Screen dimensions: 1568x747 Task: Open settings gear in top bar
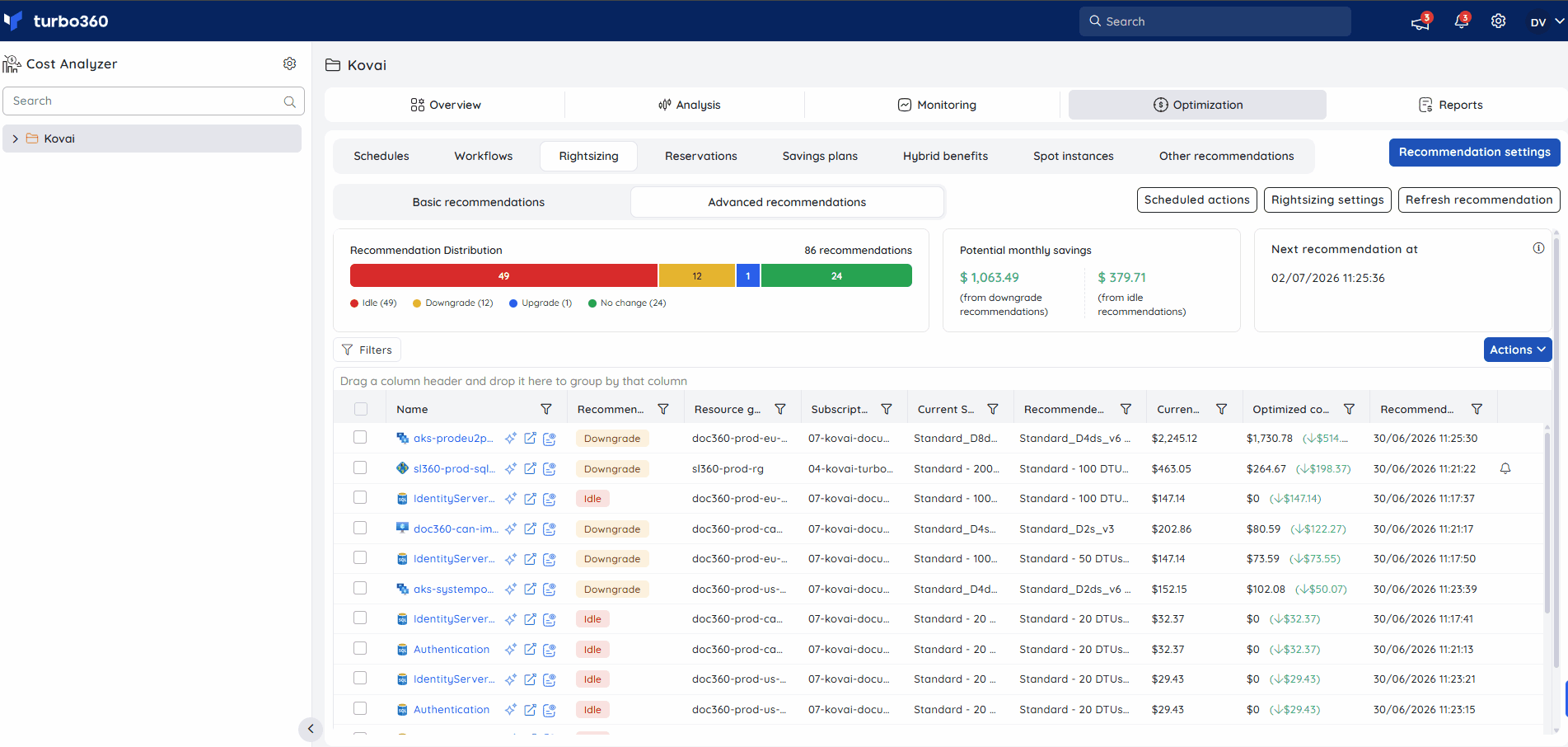[x=1499, y=21]
